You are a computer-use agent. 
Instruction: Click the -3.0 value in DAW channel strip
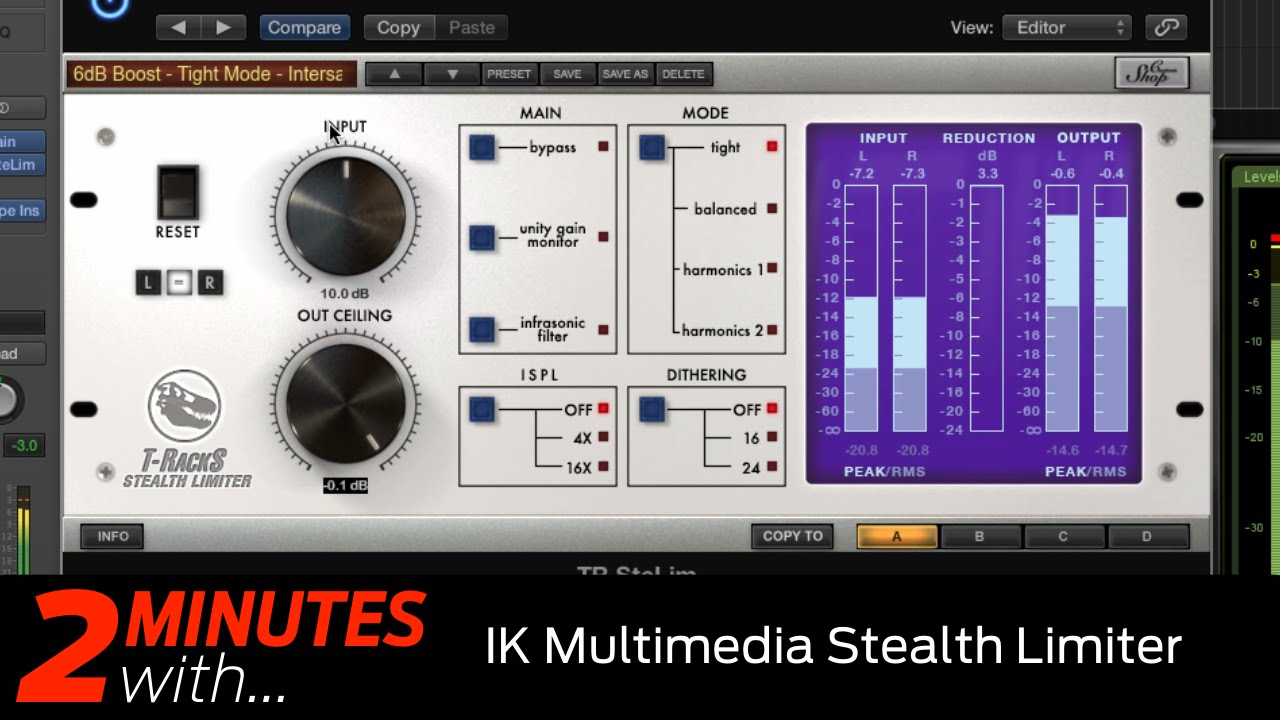[23, 445]
